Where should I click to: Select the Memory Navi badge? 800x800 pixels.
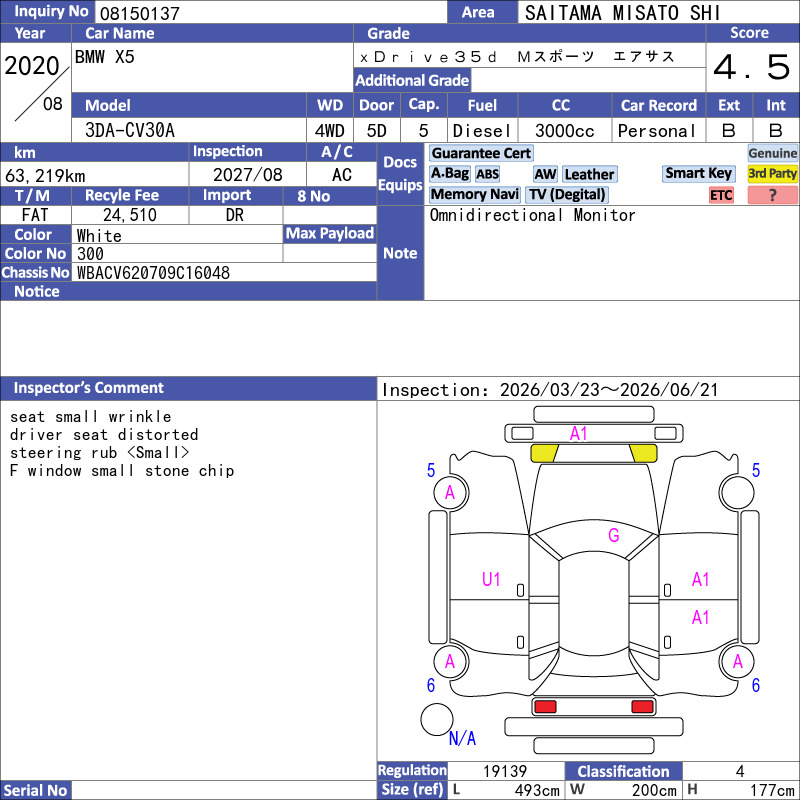click(475, 195)
